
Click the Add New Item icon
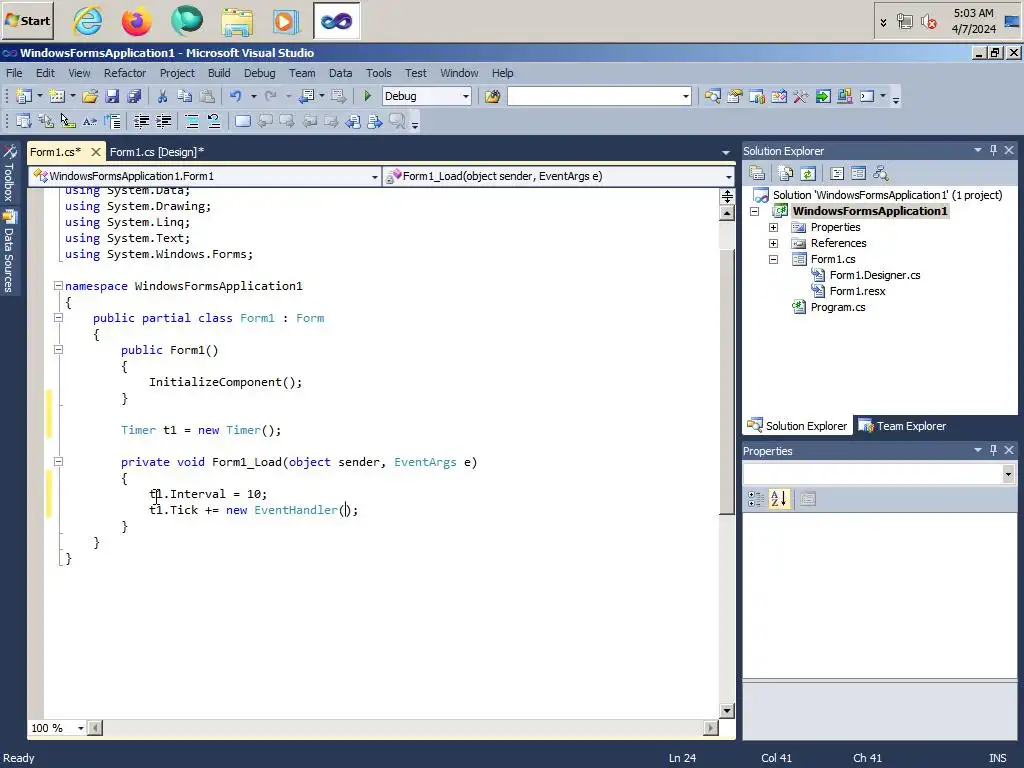[x=57, y=97]
